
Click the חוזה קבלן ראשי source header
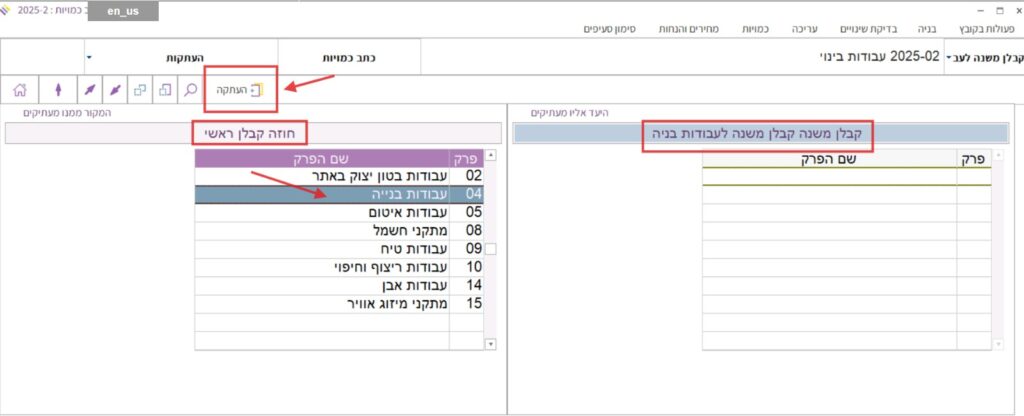click(249, 133)
